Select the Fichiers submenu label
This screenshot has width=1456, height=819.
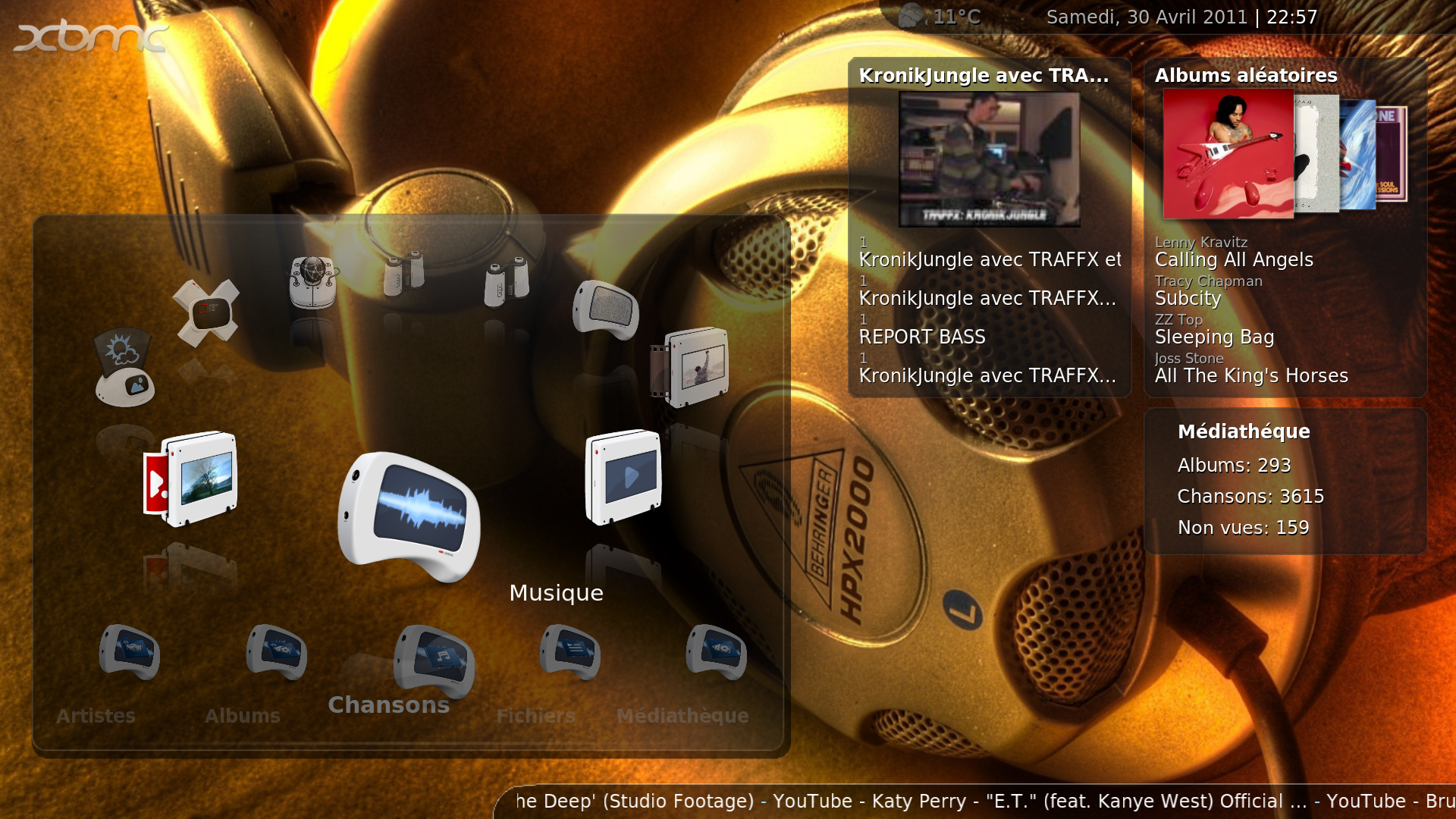[535, 716]
